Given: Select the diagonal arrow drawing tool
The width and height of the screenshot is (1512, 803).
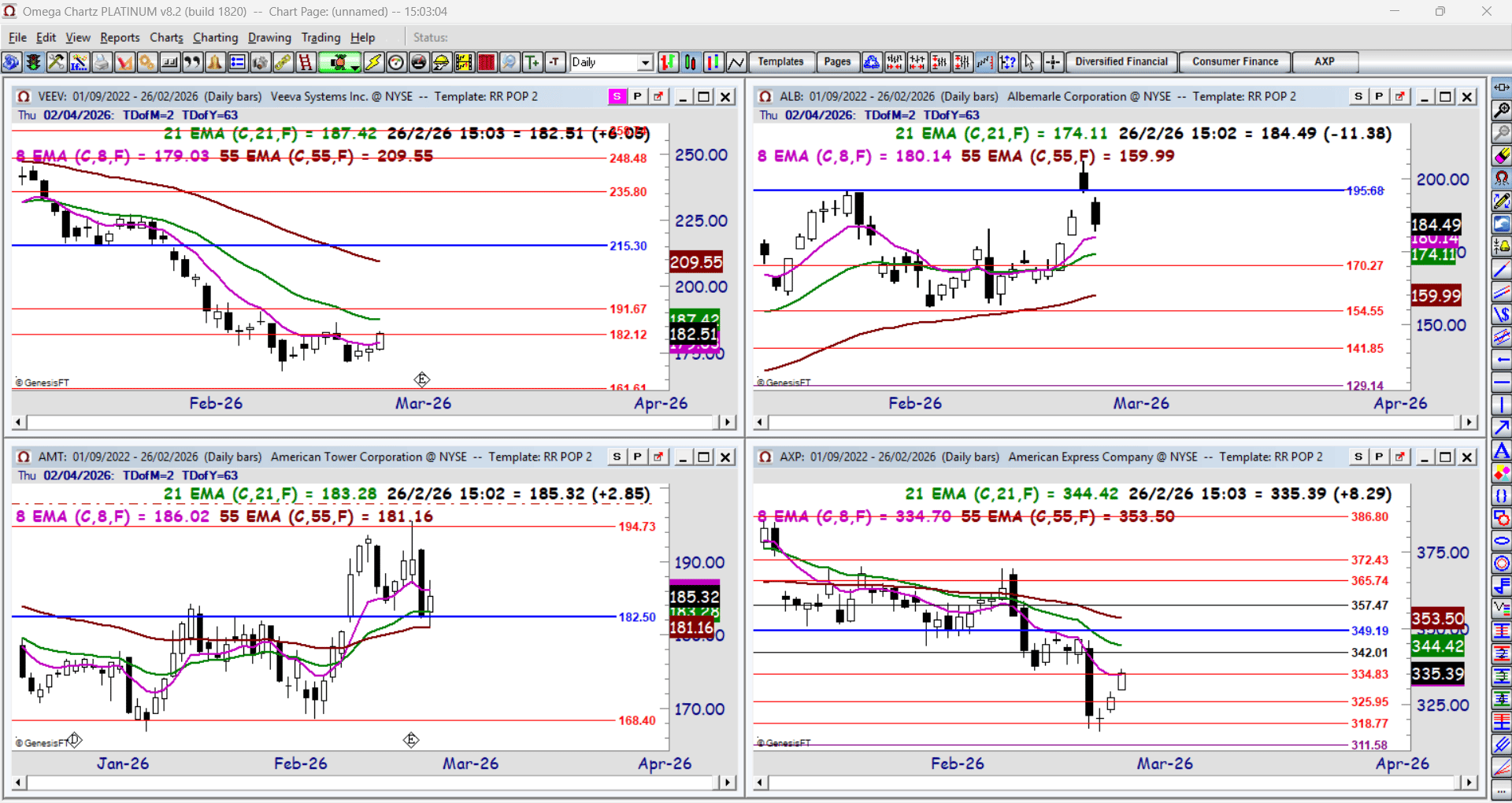Looking at the screenshot, I should pyautogui.click(x=1502, y=428).
